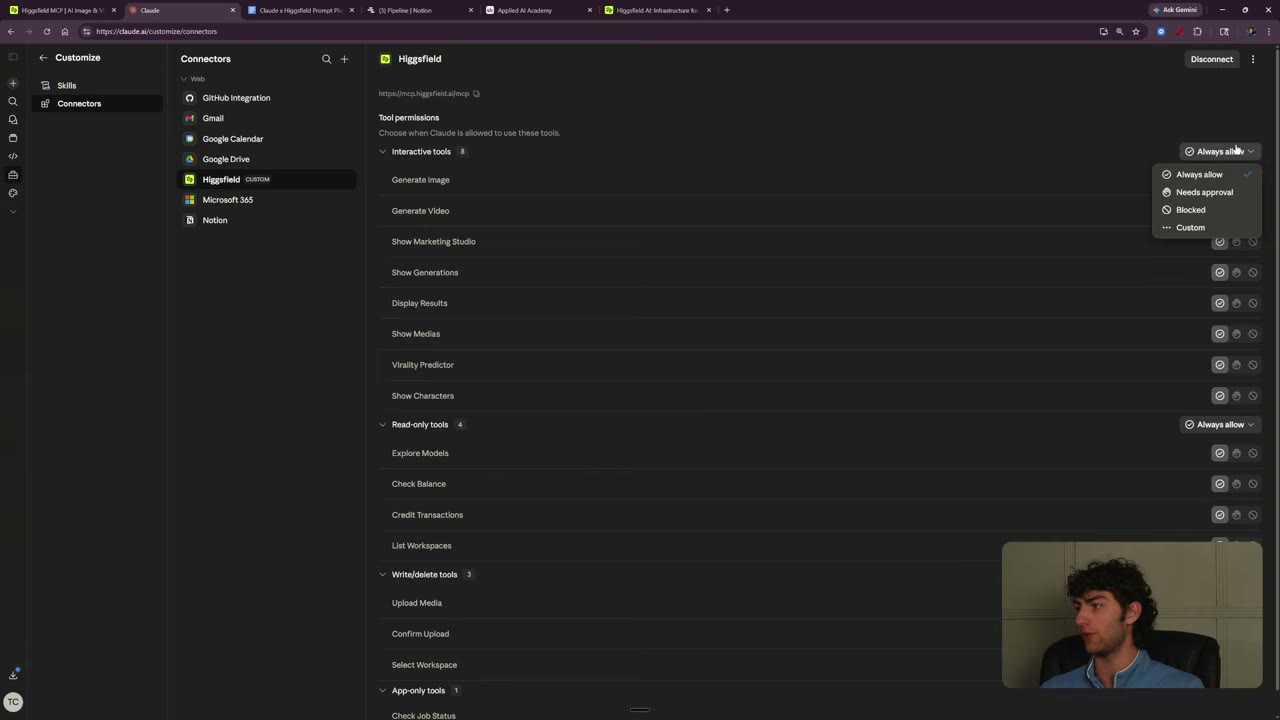Collapse the Interactive tools section

pyautogui.click(x=382, y=152)
